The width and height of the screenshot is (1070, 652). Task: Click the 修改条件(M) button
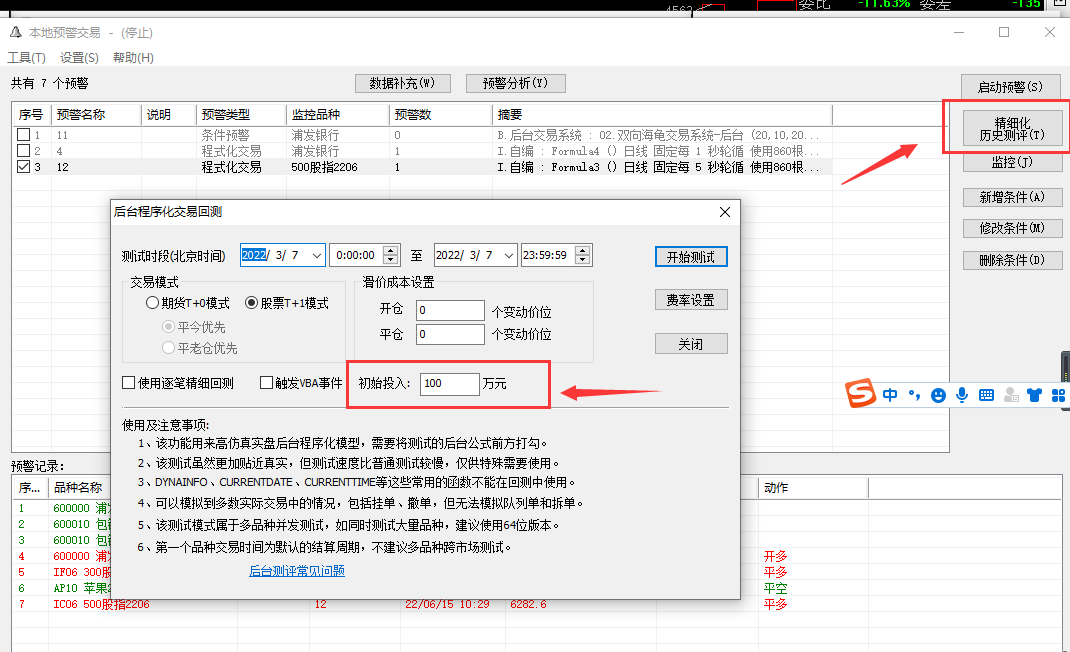pos(1012,228)
